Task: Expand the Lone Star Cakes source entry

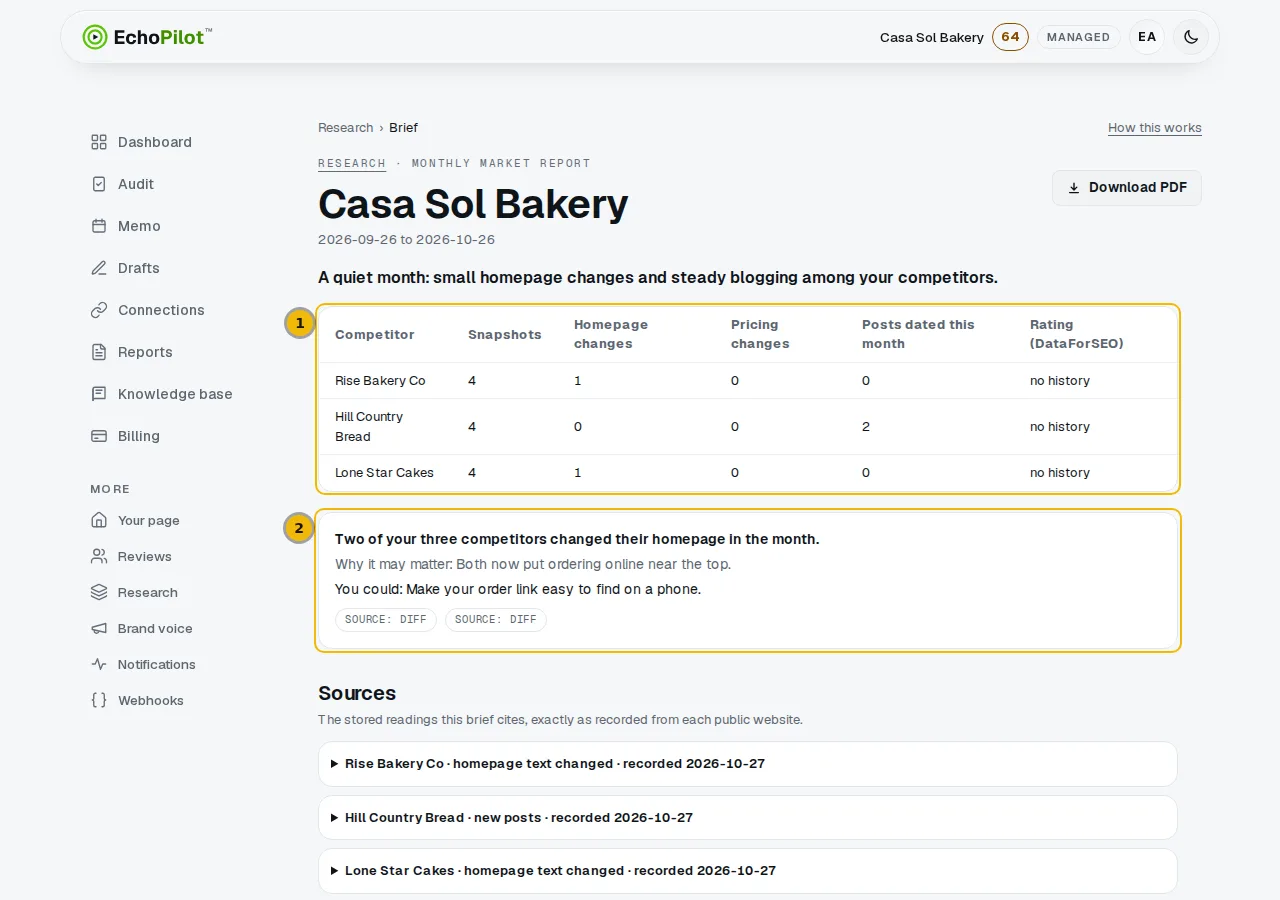Action: point(748,871)
